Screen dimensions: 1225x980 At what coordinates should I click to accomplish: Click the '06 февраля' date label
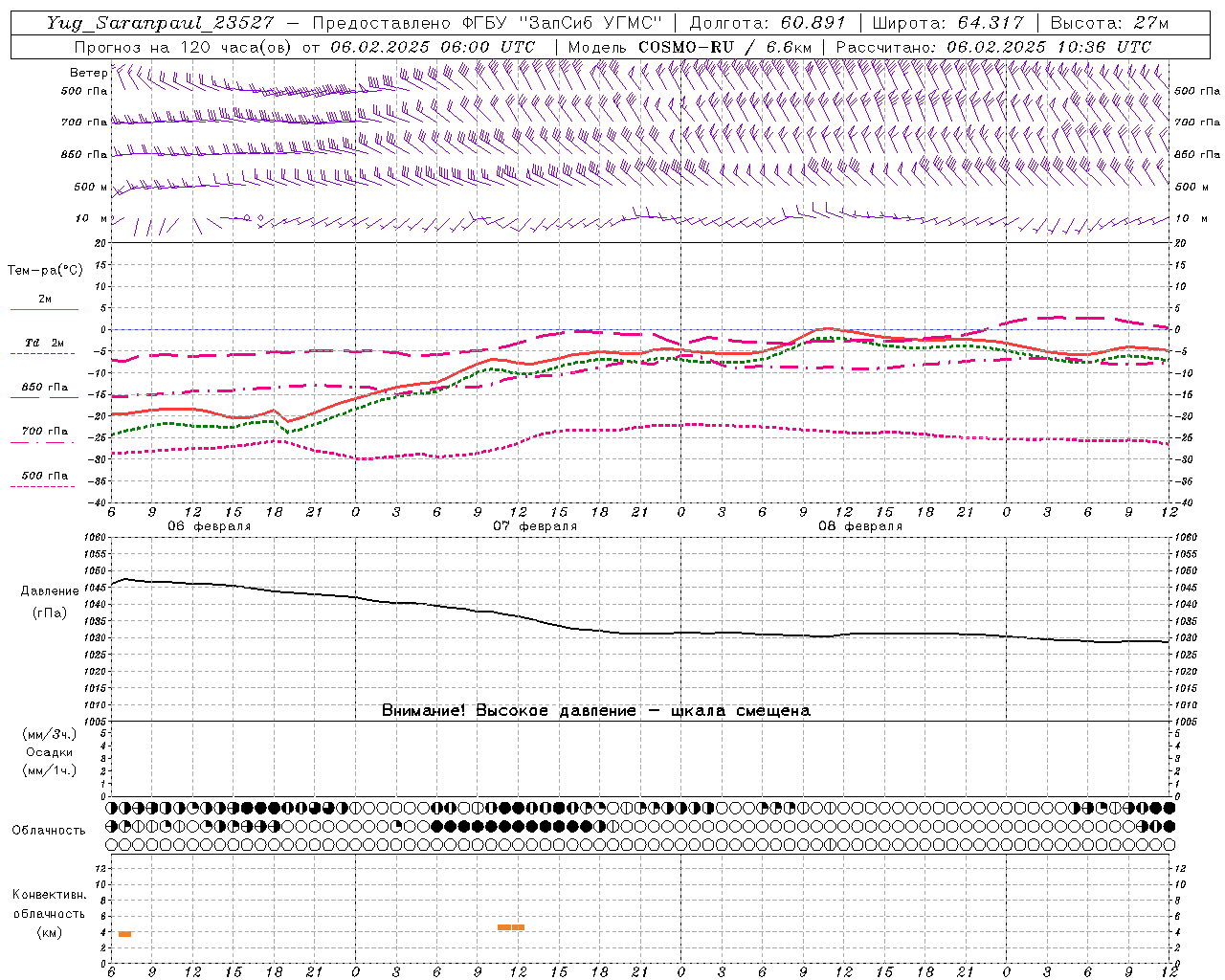[x=210, y=526]
